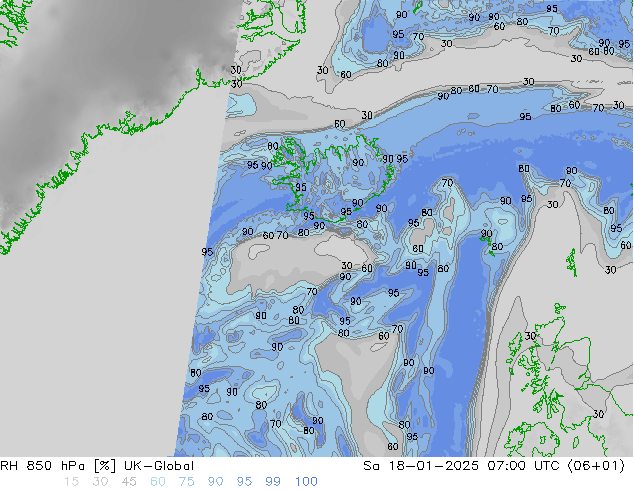
Task: Click legend value 30 in the bottom scale row
Action: 100,482
